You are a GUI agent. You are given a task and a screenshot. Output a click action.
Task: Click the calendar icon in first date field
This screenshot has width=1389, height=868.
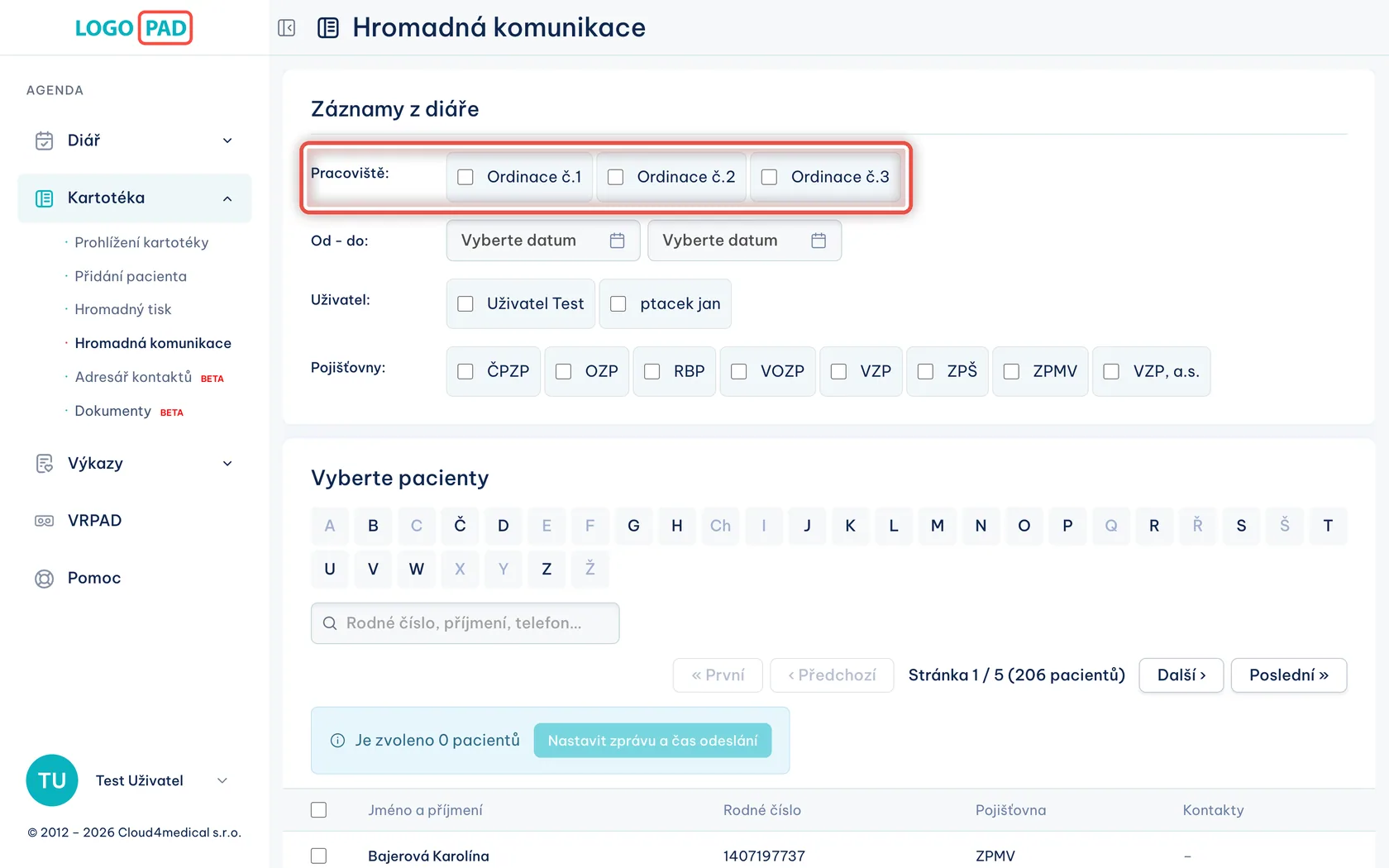(617, 241)
